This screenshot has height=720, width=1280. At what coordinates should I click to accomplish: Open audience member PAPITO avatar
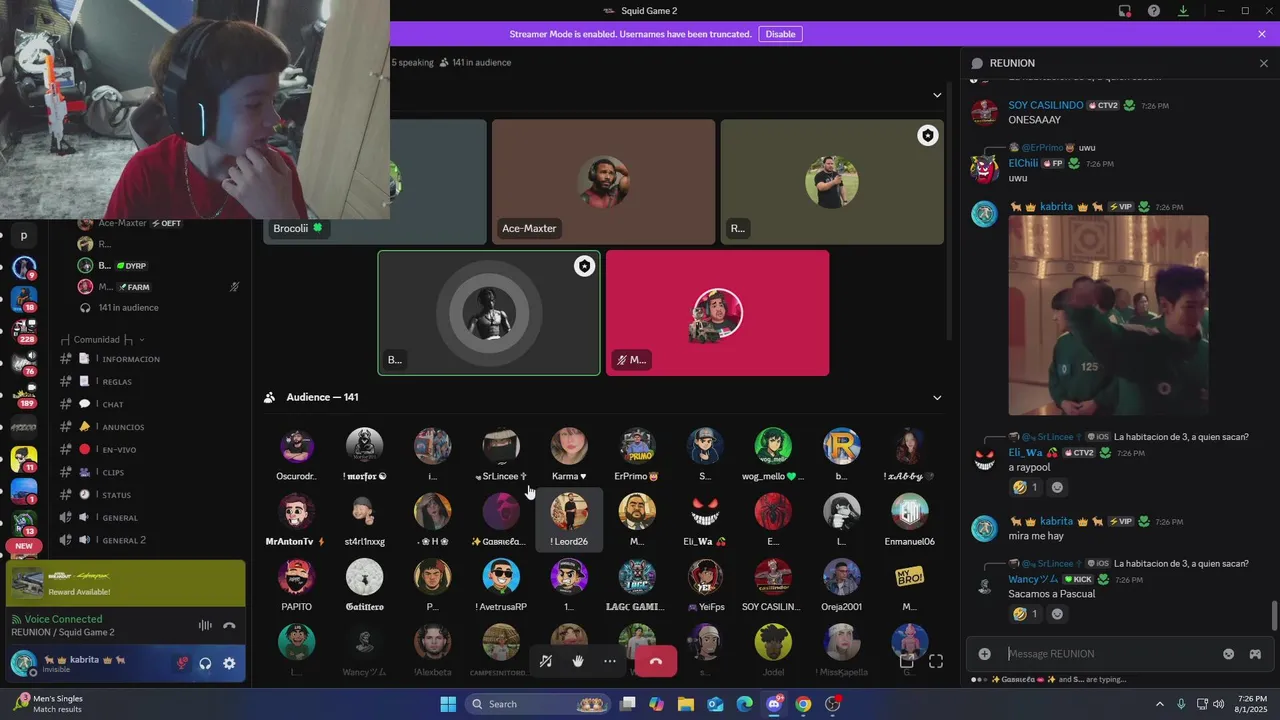pos(297,577)
